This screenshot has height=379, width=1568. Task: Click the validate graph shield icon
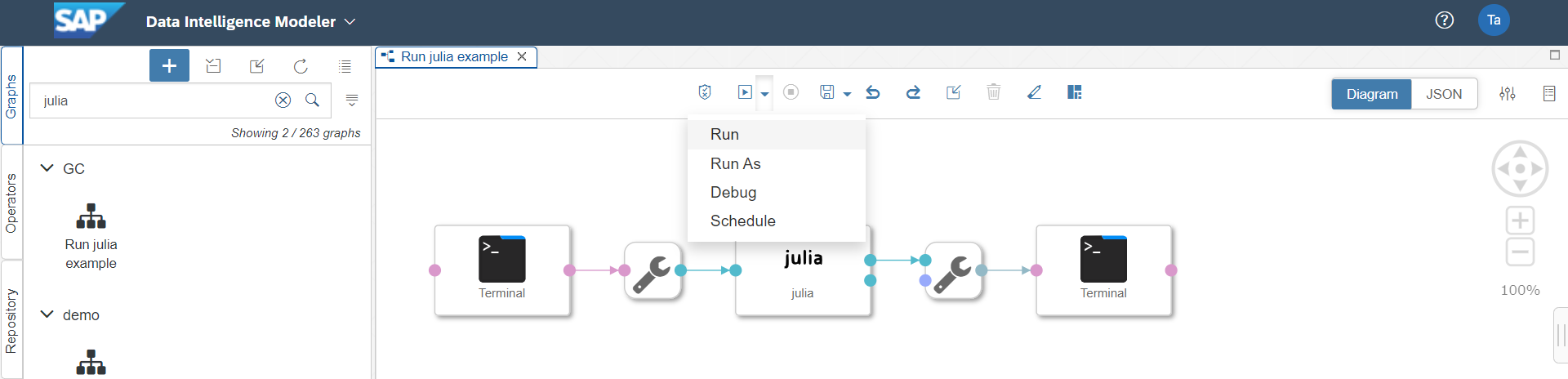[705, 92]
